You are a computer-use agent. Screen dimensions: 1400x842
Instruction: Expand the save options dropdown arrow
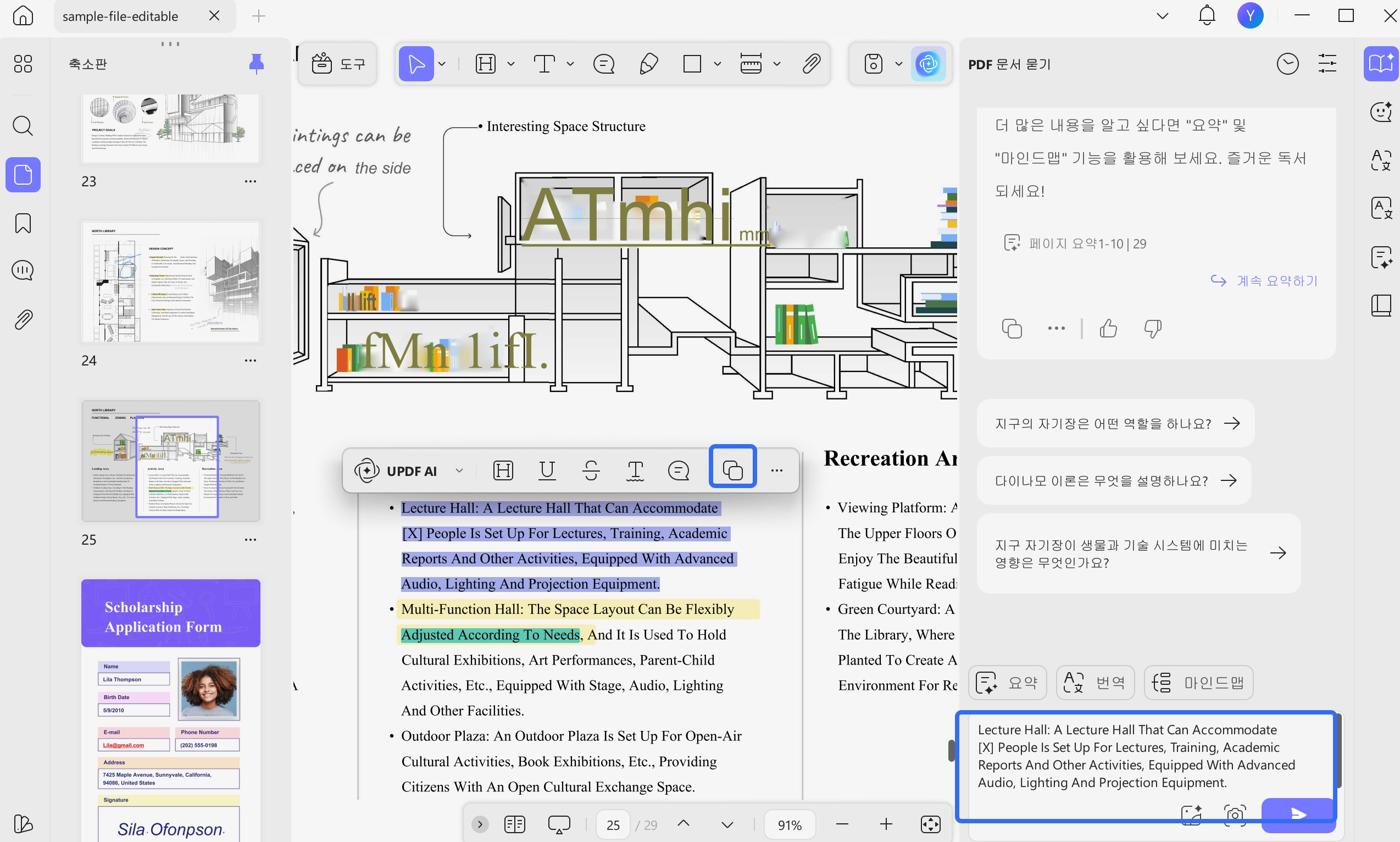pyautogui.click(x=898, y=64)
